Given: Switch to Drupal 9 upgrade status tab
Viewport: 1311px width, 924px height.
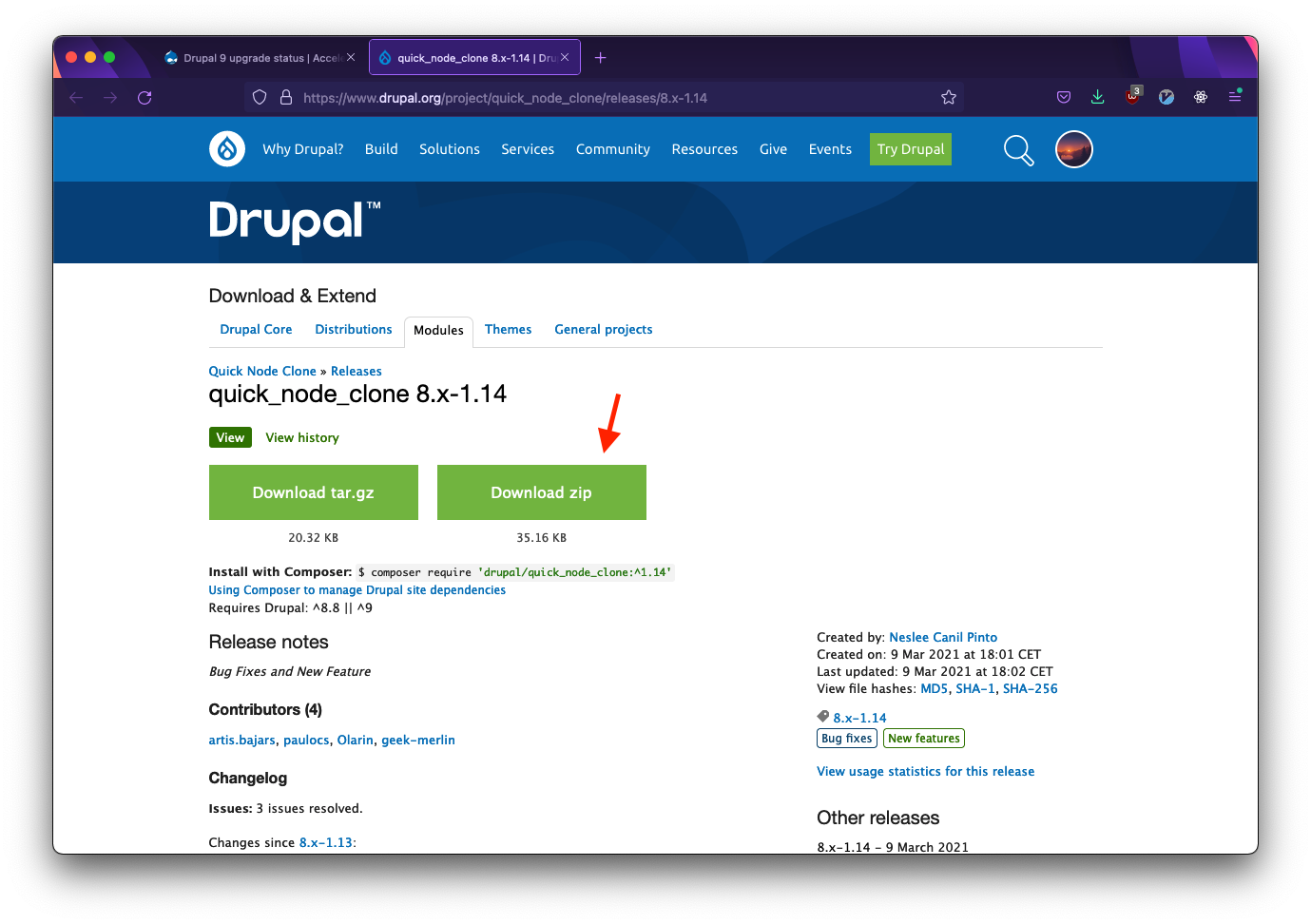Looking at the screenshot, I should [259, 58].
